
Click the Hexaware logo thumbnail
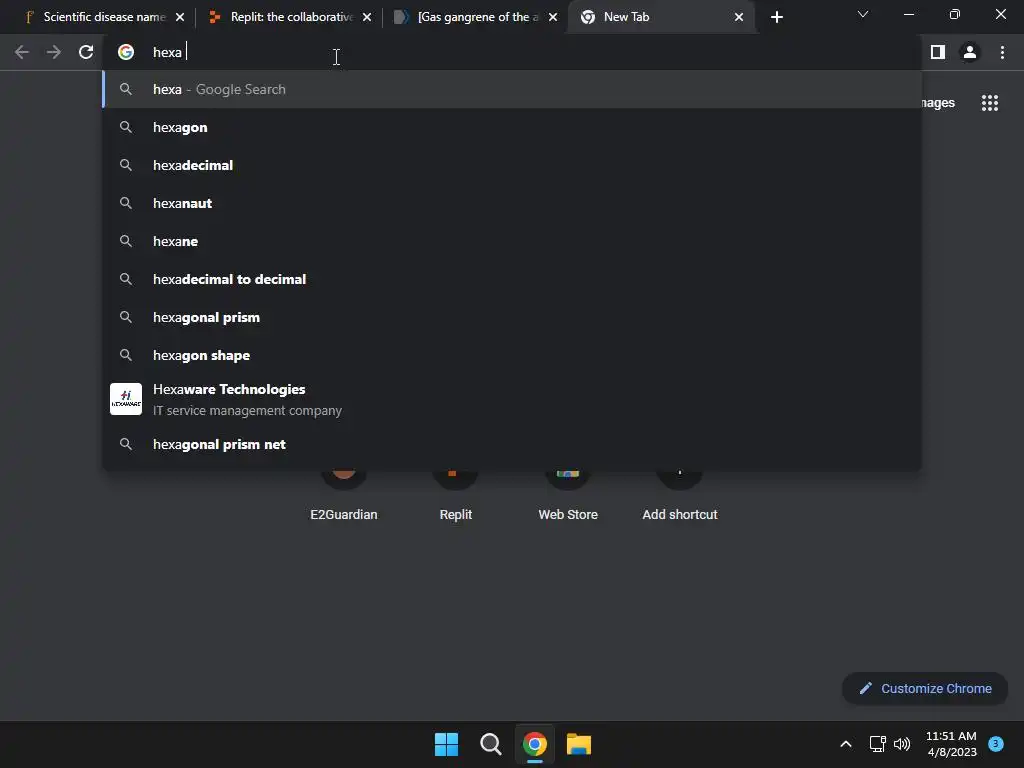tap(126, 399)
